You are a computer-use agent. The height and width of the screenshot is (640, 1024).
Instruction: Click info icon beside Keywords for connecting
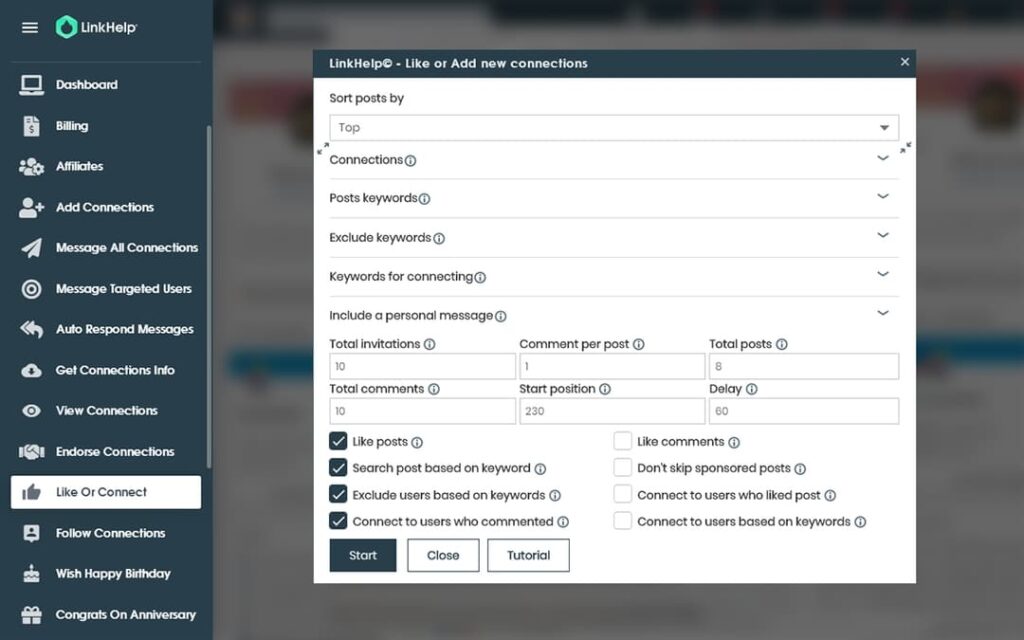[x=480, y=278]
